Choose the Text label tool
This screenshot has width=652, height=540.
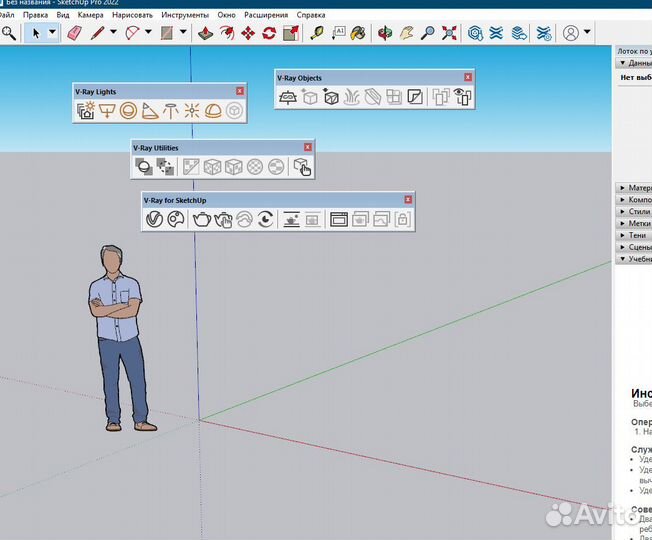338,33
